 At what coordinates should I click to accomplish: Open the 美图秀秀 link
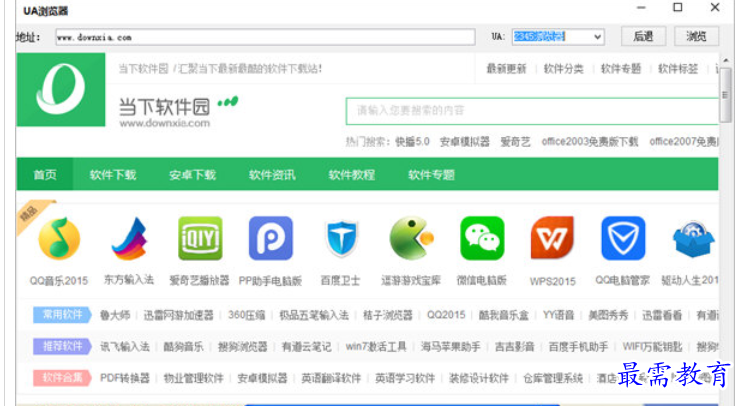(x=608, y=315)
